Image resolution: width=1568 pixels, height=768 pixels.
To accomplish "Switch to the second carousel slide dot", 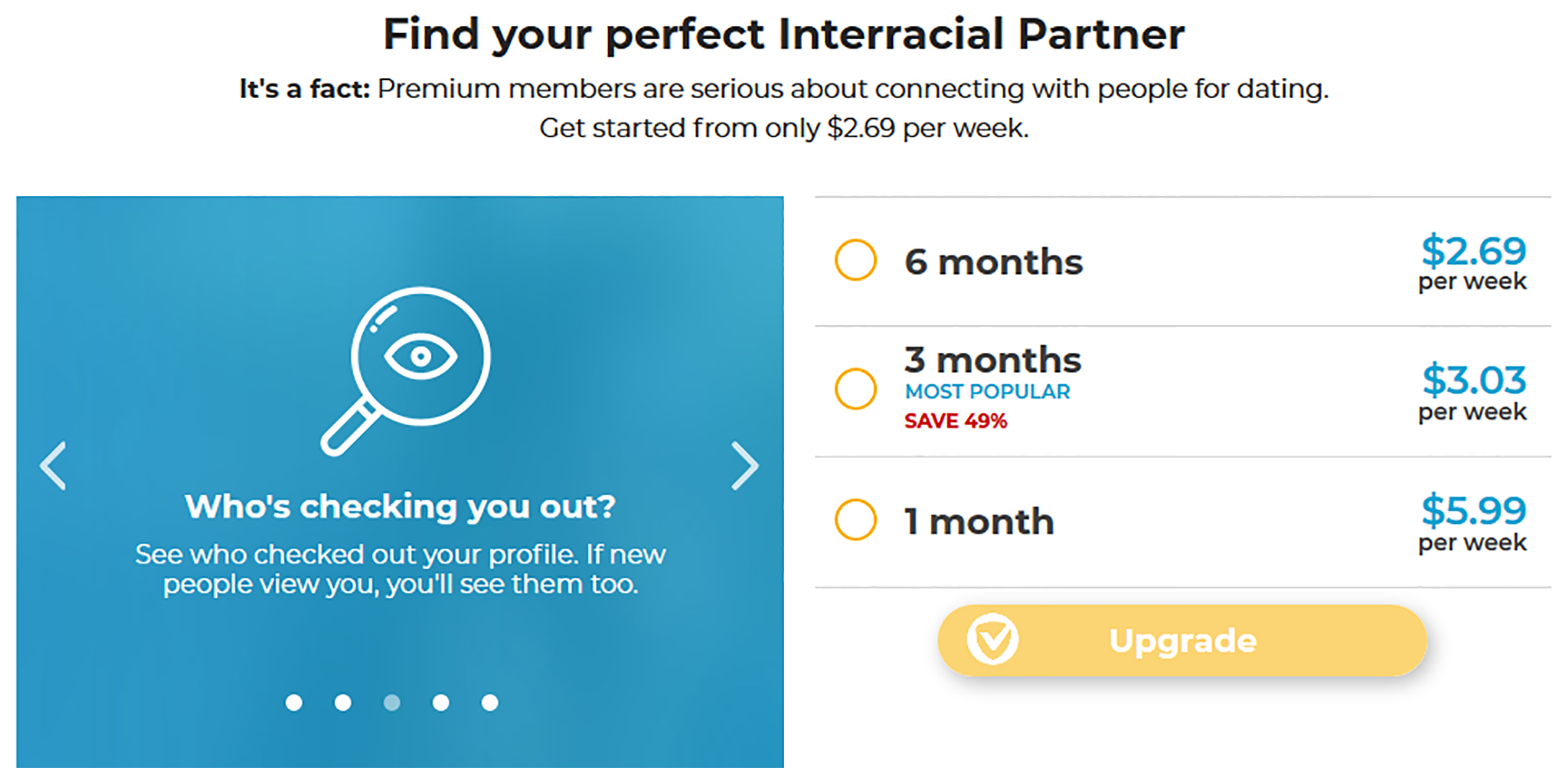I will coord(343,703).
